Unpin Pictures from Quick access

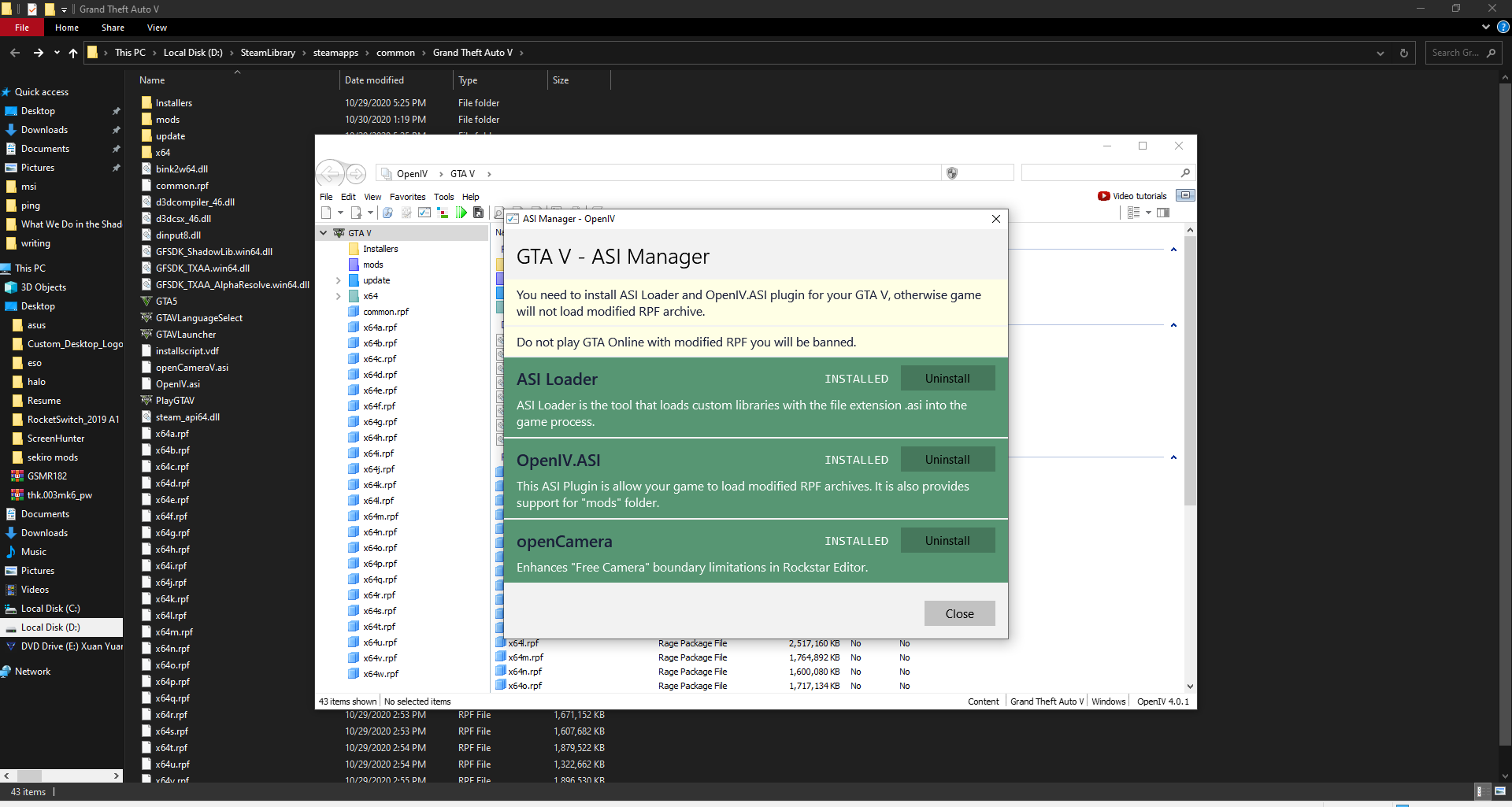(x=116, y=167)
